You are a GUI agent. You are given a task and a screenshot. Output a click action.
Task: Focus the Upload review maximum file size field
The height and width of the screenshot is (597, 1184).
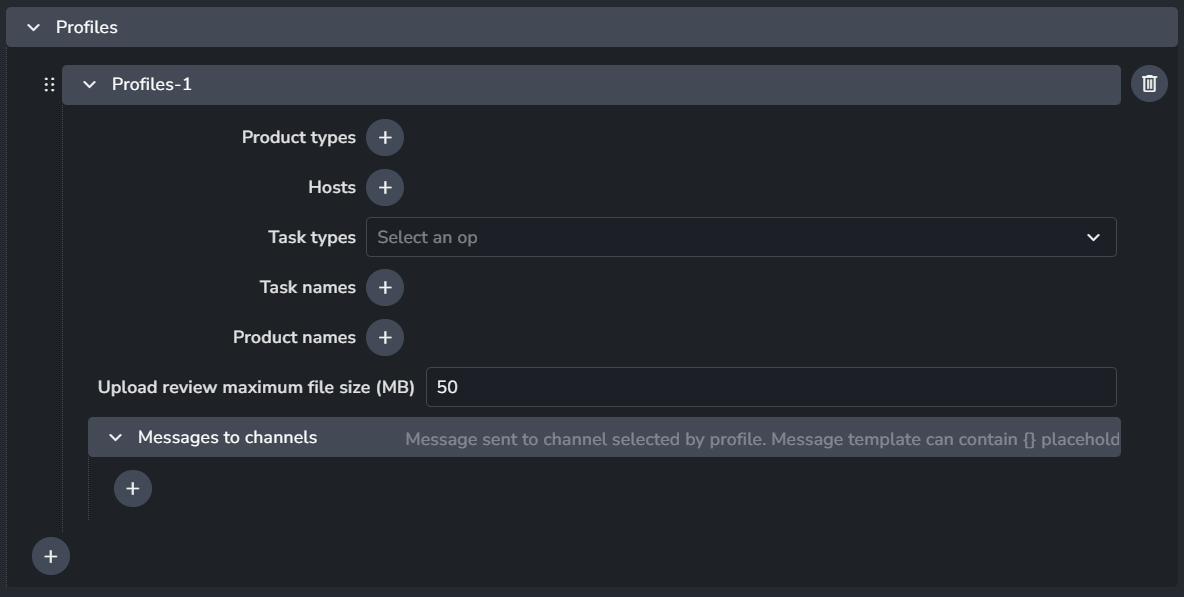pyautogui.click(x=770, y=388)
